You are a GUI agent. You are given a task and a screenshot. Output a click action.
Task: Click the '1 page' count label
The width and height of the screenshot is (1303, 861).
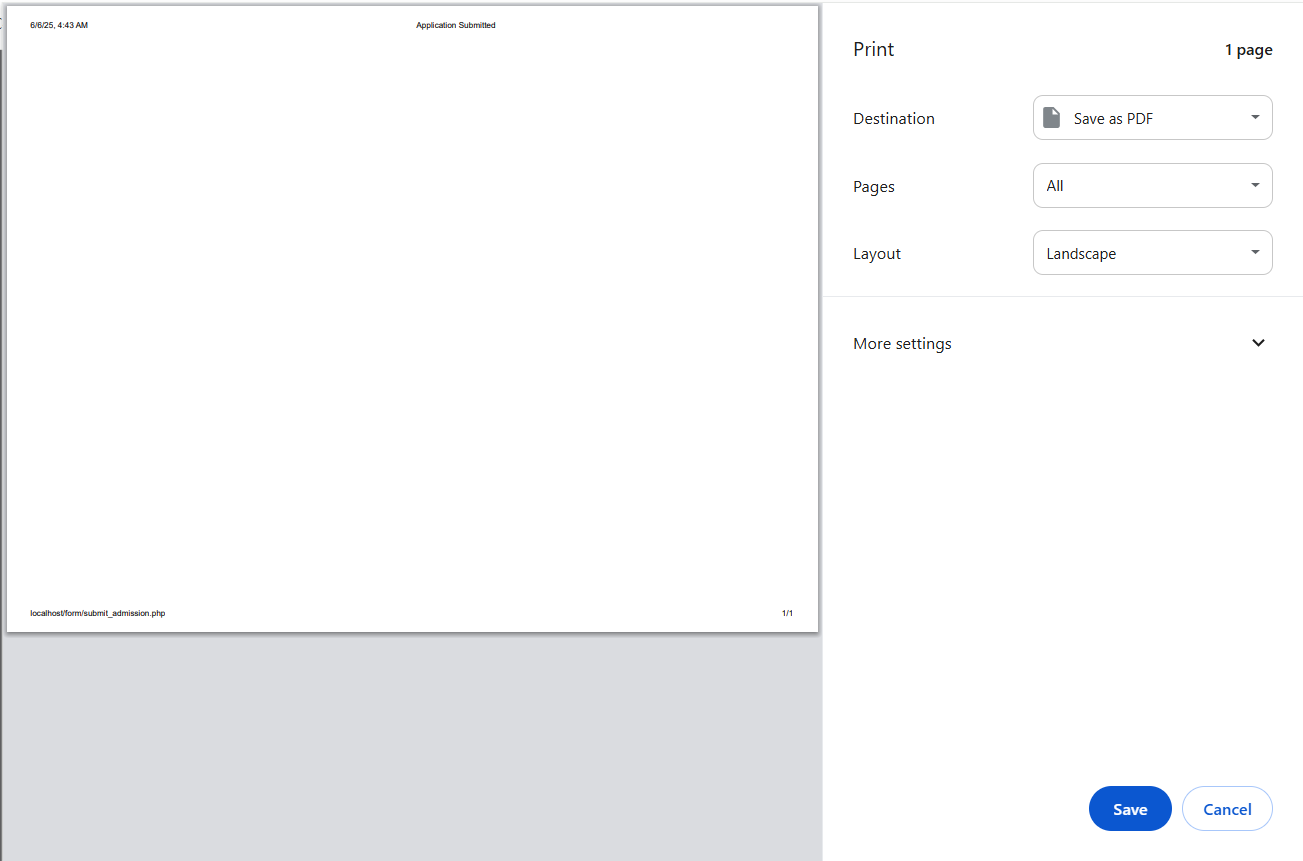tap(1248, 50)
